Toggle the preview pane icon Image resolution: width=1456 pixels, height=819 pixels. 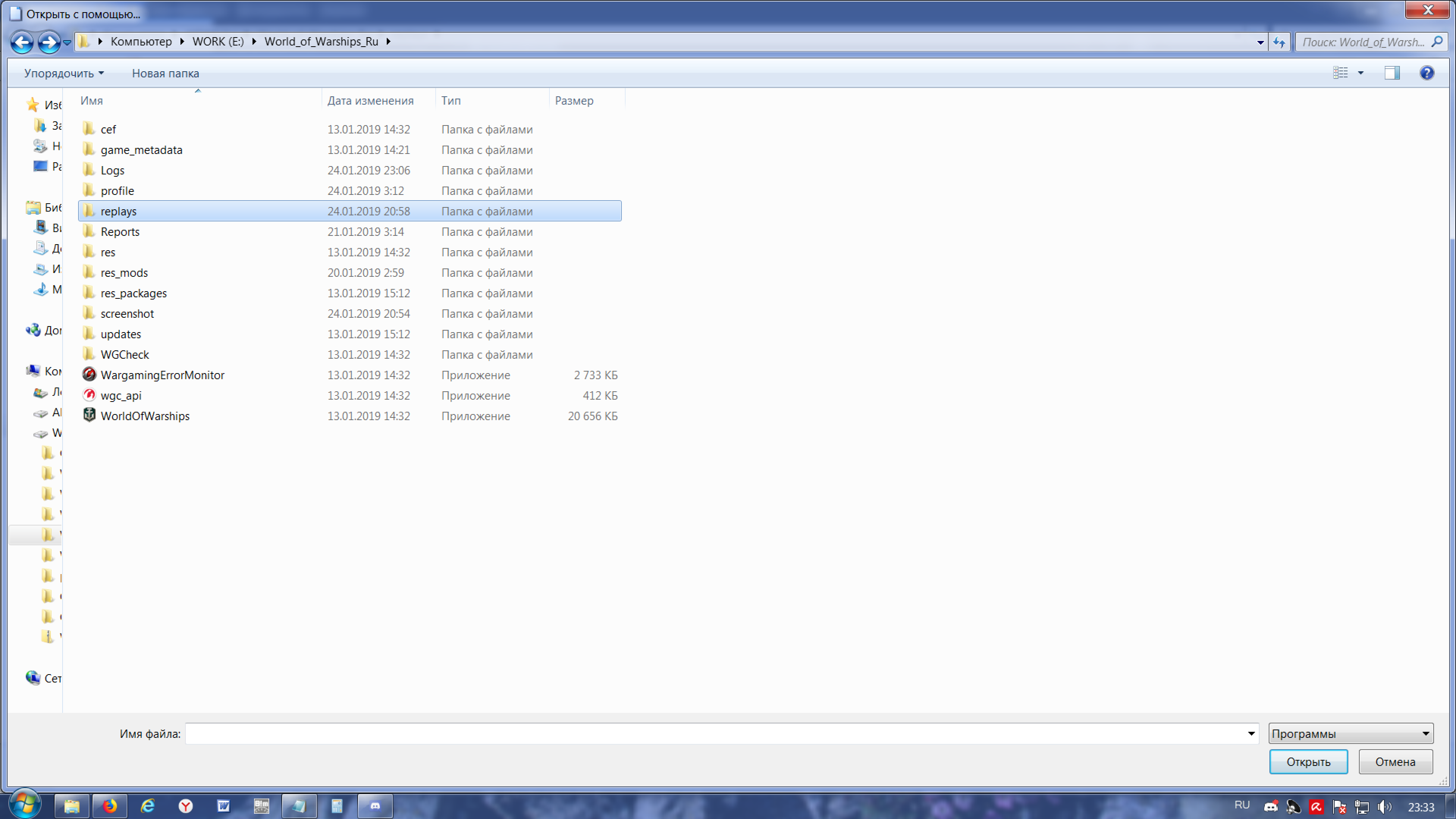coord(1392,73)
